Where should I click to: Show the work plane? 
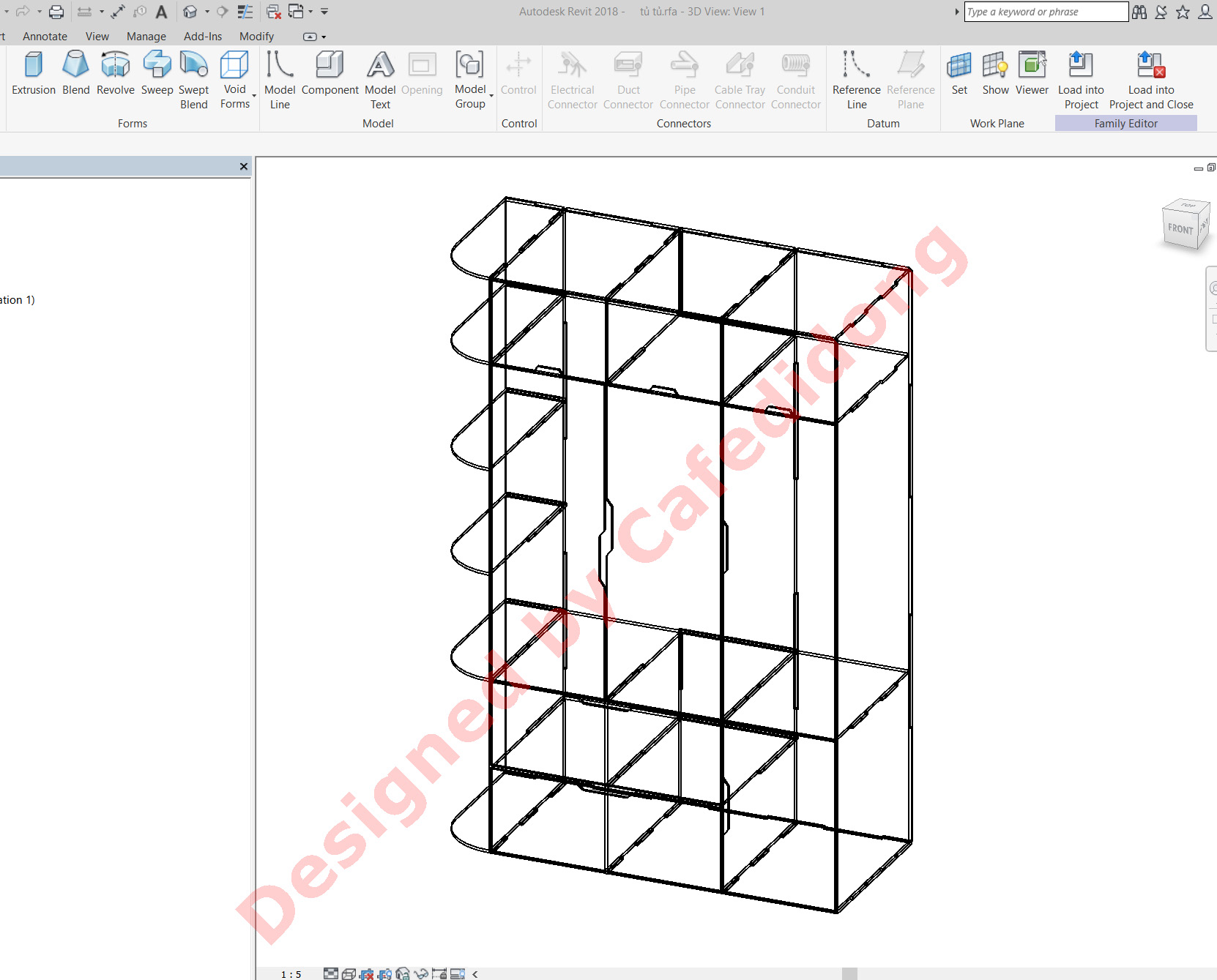coord(995,73)
